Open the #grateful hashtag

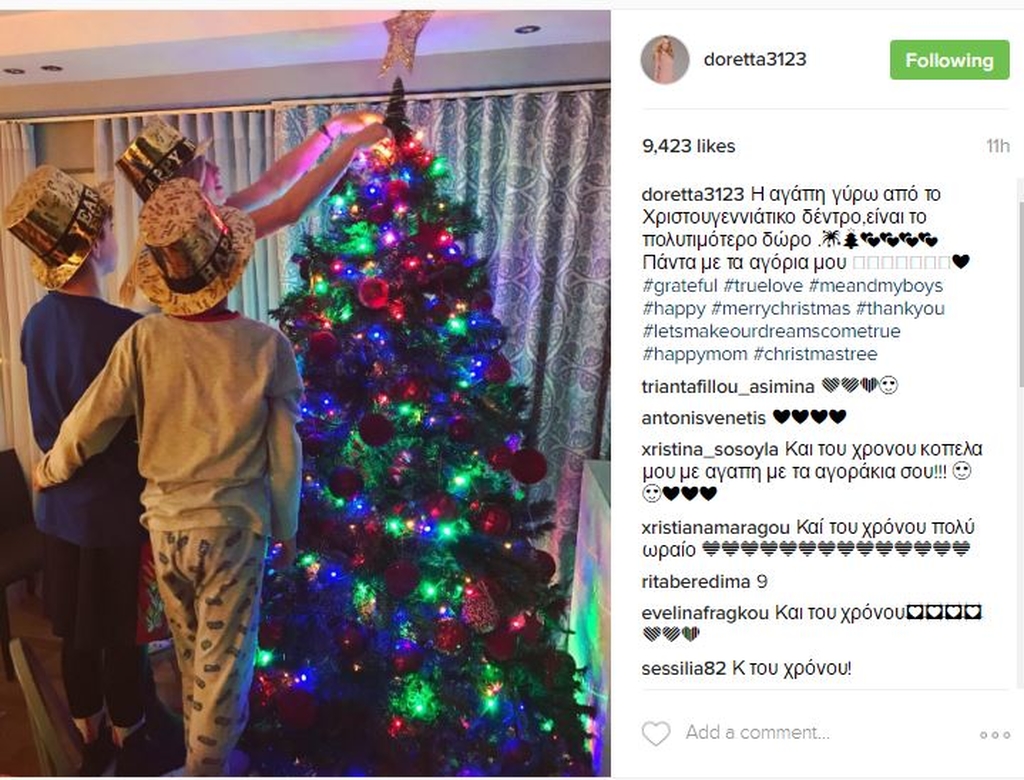pos(679,286)
